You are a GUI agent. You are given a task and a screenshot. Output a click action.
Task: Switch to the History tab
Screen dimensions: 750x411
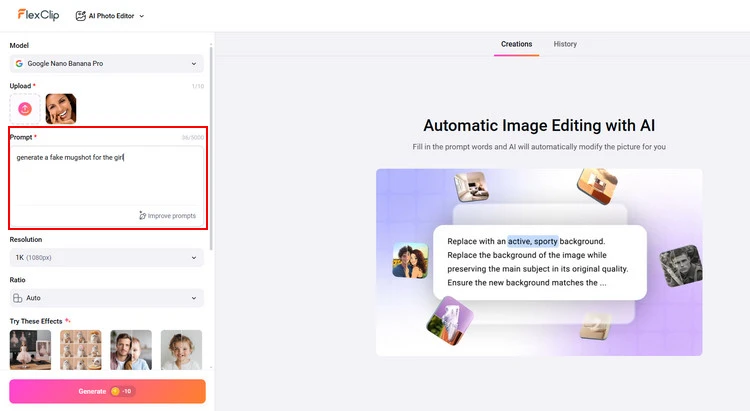[x=565, y=44]
